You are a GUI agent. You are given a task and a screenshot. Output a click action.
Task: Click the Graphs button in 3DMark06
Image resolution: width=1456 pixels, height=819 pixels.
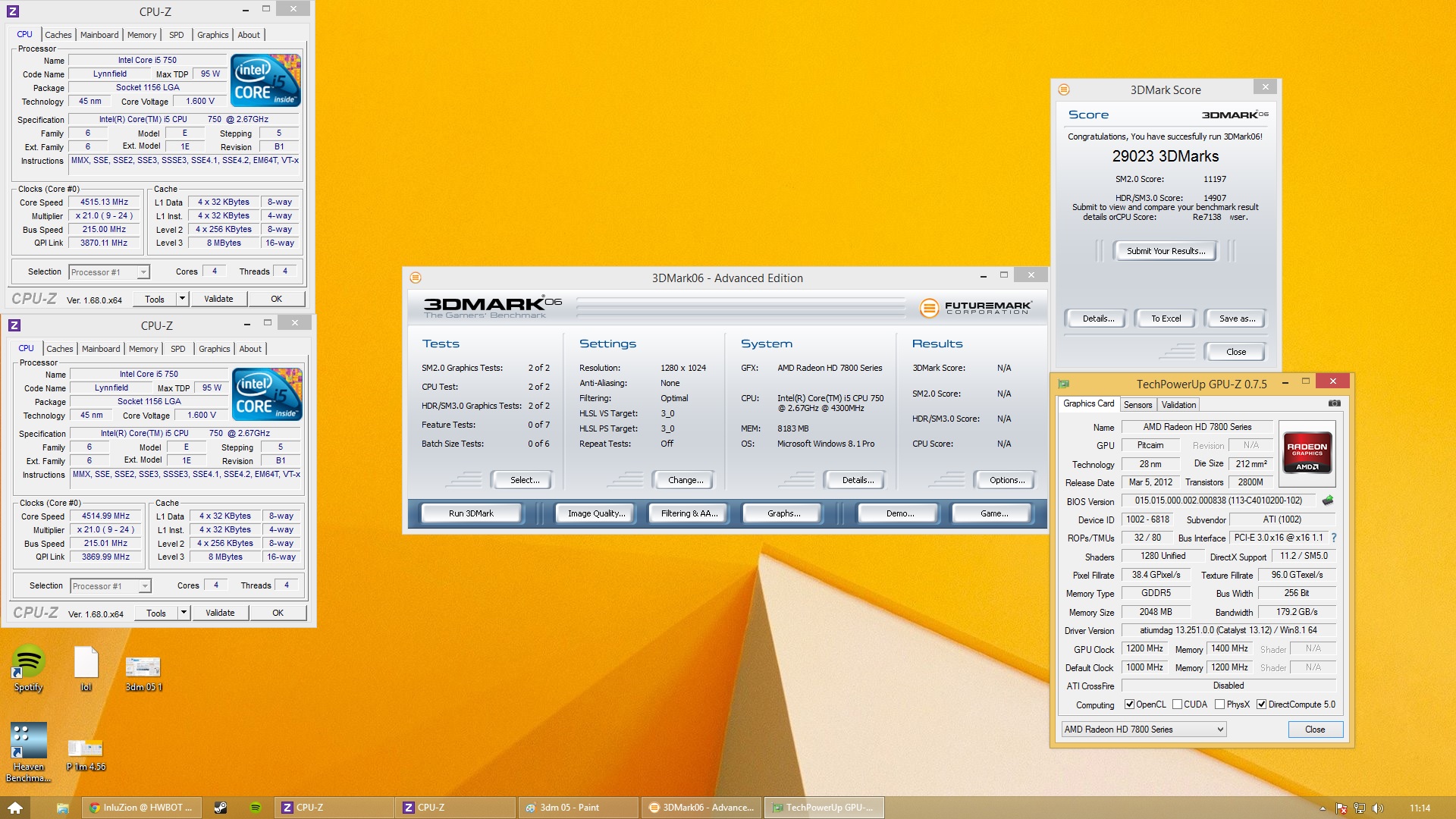(783, 513)
